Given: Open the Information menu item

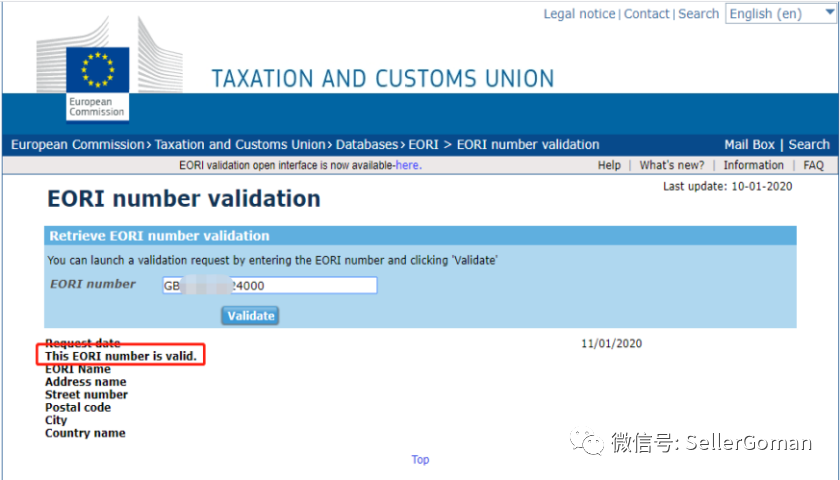Looking at the screenshot, I should (753, 166).
